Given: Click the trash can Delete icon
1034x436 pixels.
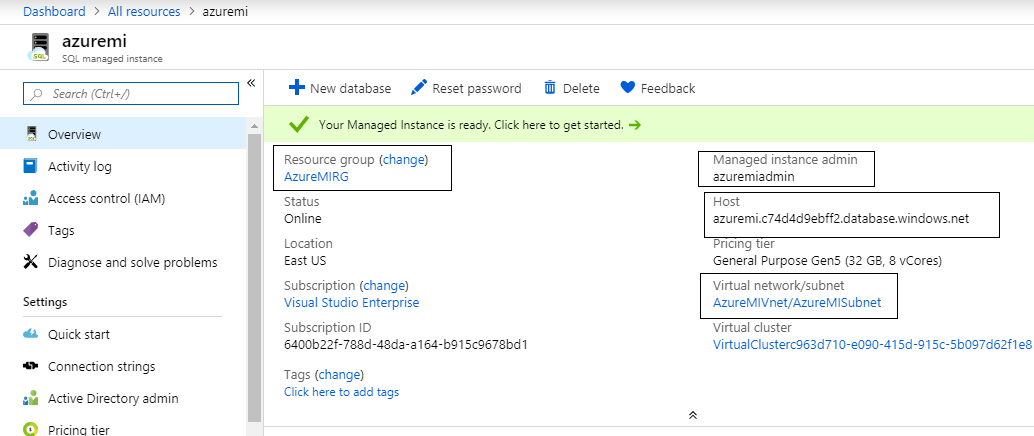Looking at the screenshot, I should pyautogui.click(x=550, y=88).
